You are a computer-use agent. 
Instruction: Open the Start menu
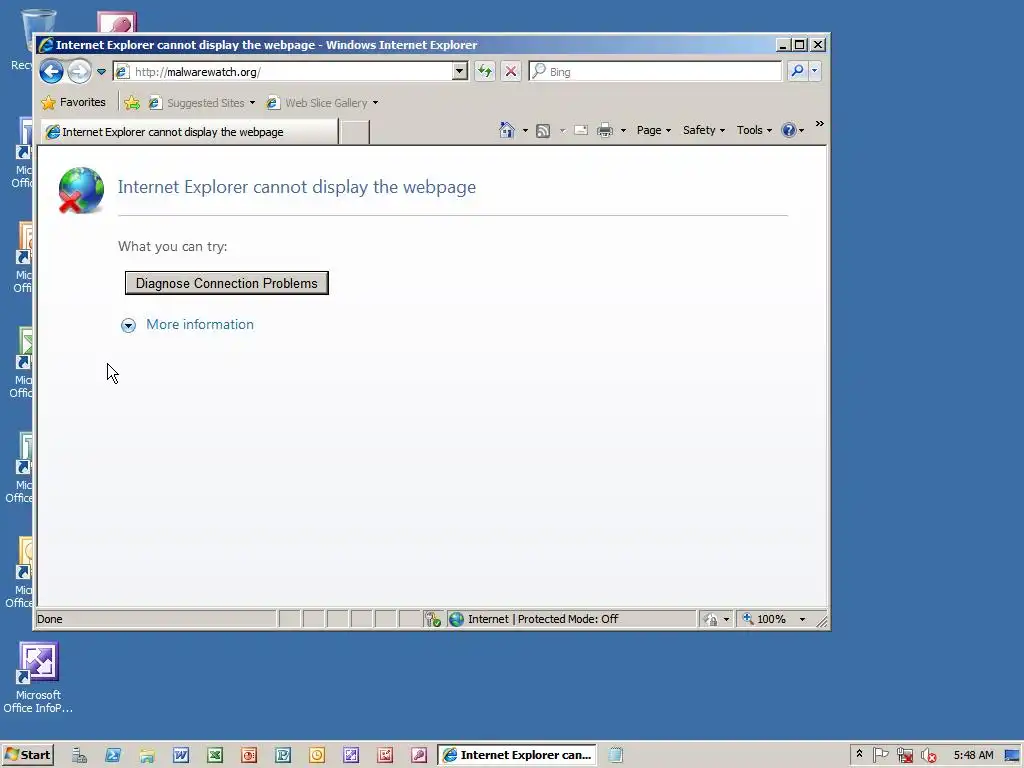click(27, 755)
